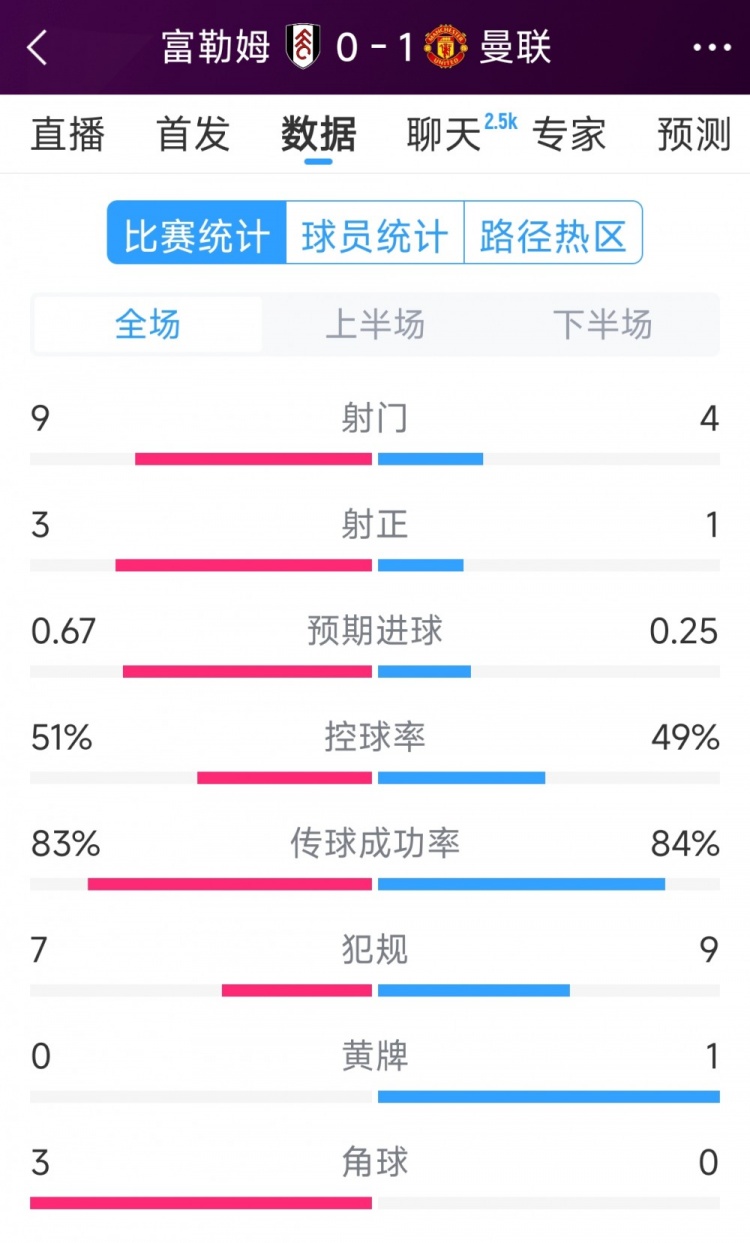Select 全场 full-match filter
Image resolution: width=750 pixels, height=1243 pixels.
pos(148,324)
